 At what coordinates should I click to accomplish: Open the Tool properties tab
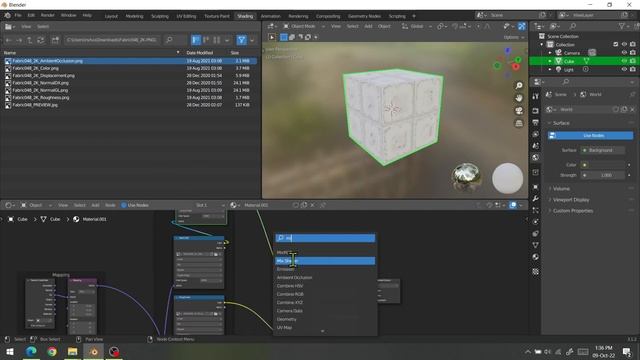(x=536, y=96)
